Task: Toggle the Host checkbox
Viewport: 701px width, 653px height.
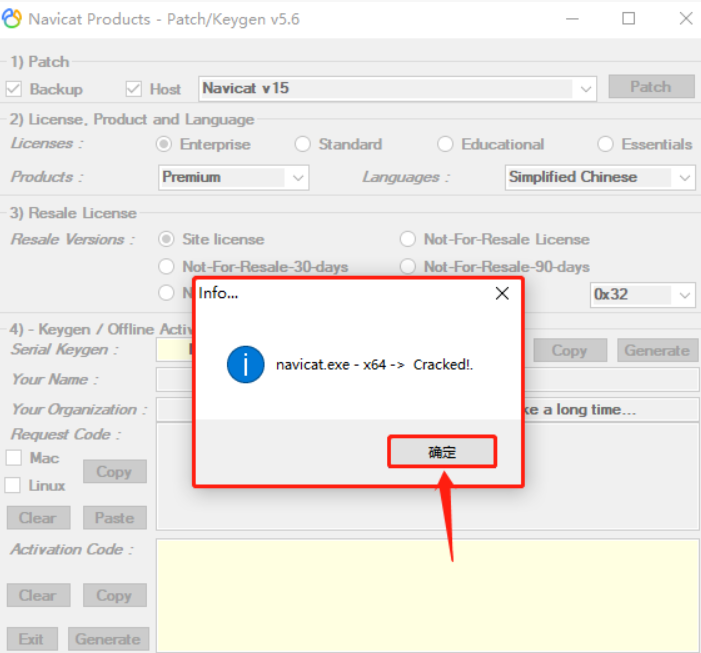Action: tap(133, 89)
